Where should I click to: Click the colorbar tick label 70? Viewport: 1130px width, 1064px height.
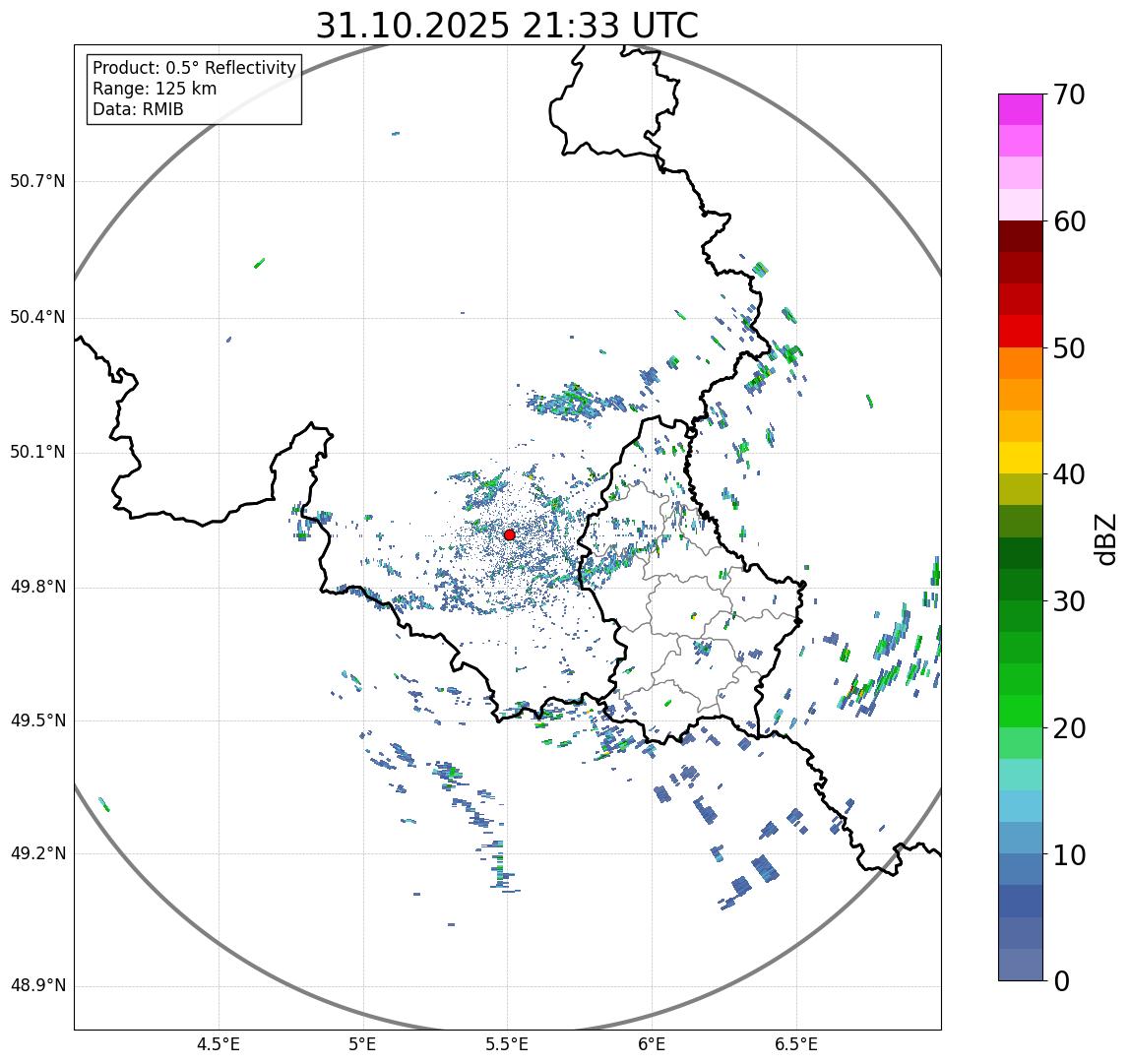coord(1069,94)
